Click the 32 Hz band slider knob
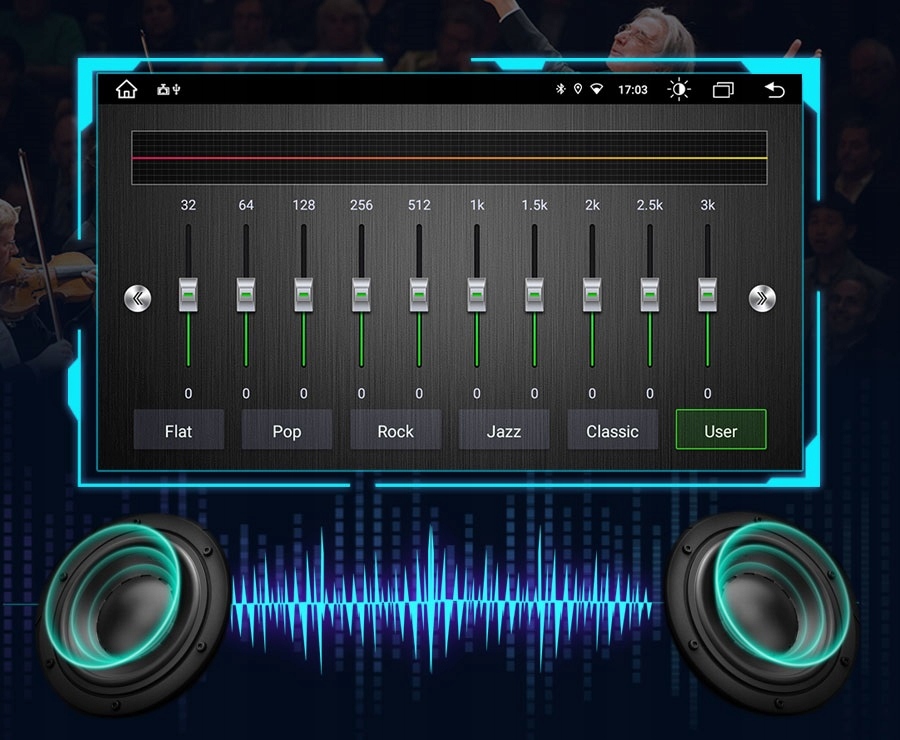This screenshot has width=900, height=740. 188,295
